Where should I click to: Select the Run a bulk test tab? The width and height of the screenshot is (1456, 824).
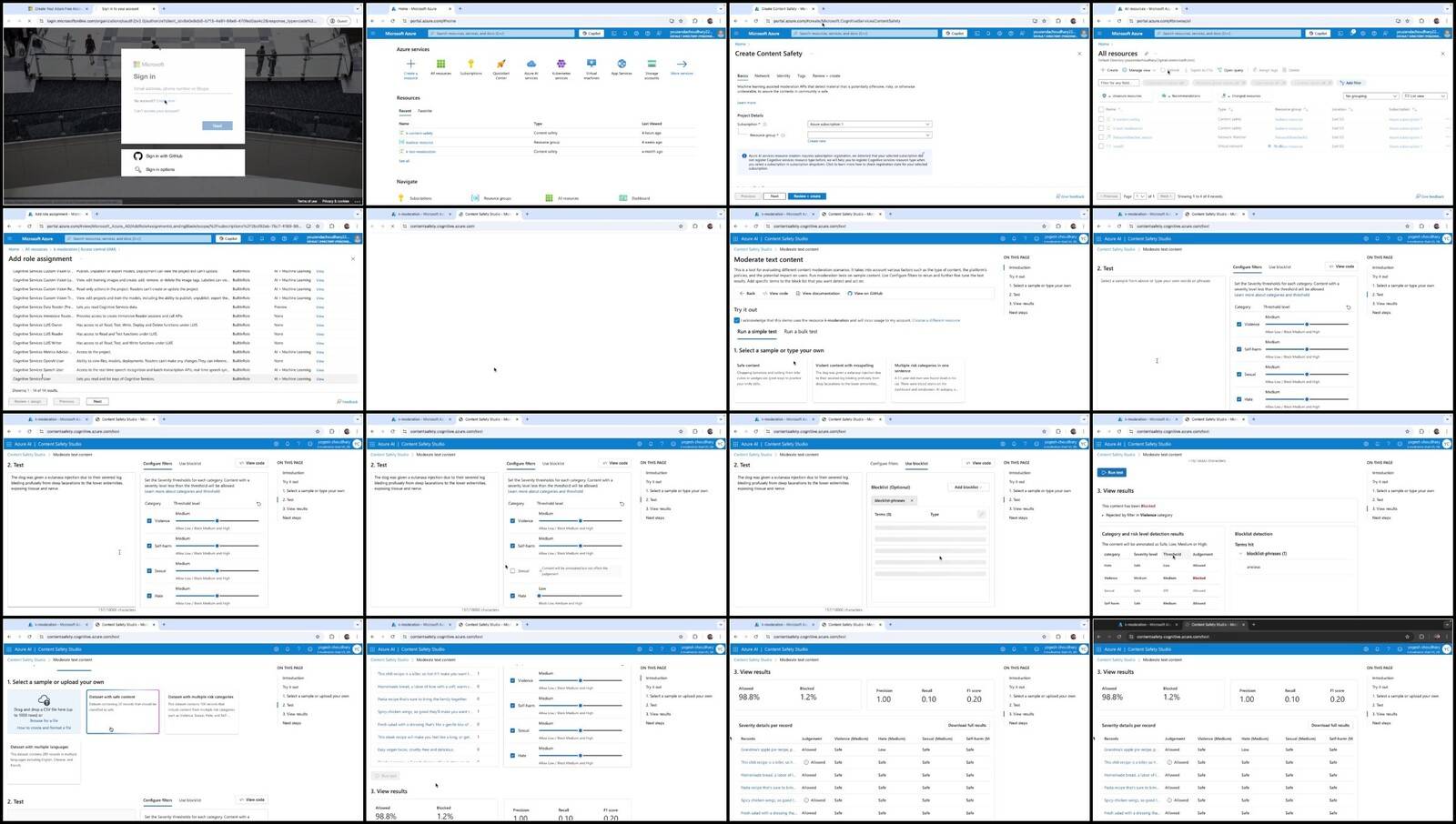click(800, 332)
